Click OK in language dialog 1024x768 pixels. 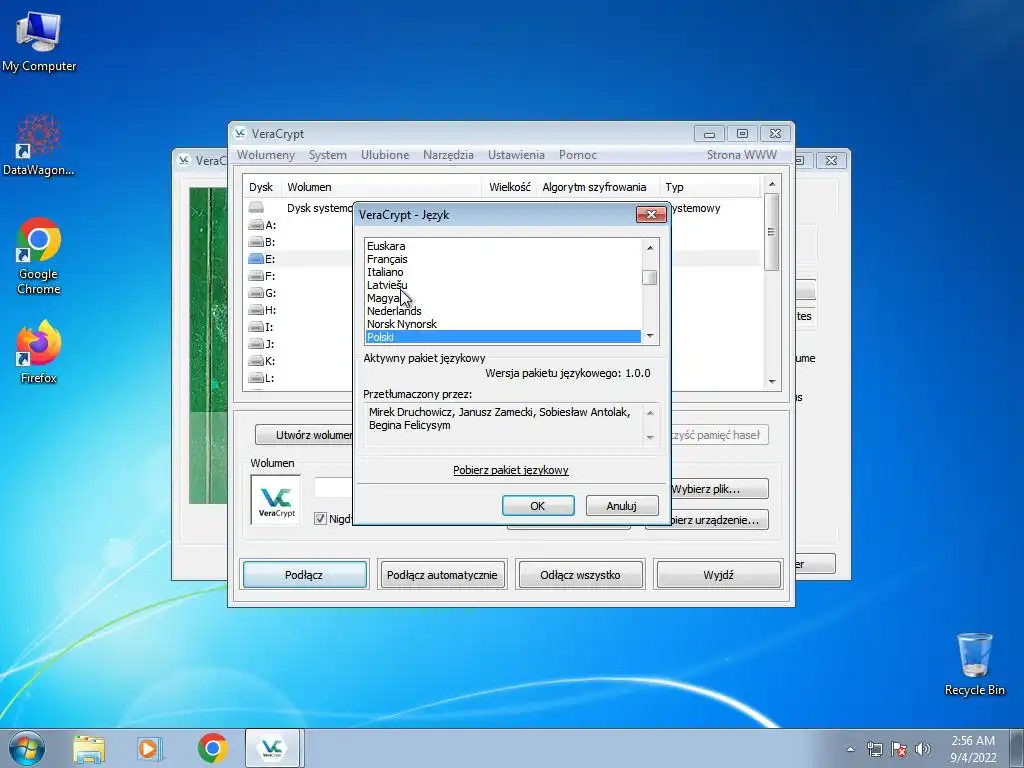coord(538,505)
